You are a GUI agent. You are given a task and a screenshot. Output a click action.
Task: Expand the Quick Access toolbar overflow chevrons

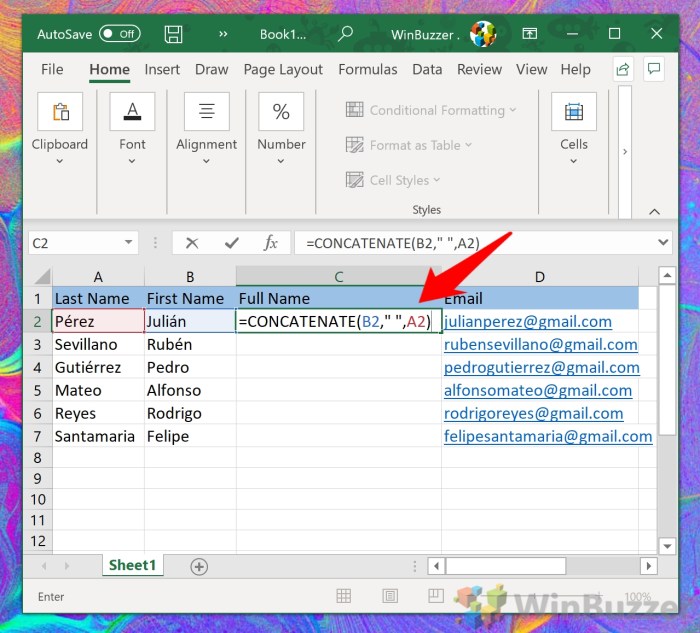[223, 34]
